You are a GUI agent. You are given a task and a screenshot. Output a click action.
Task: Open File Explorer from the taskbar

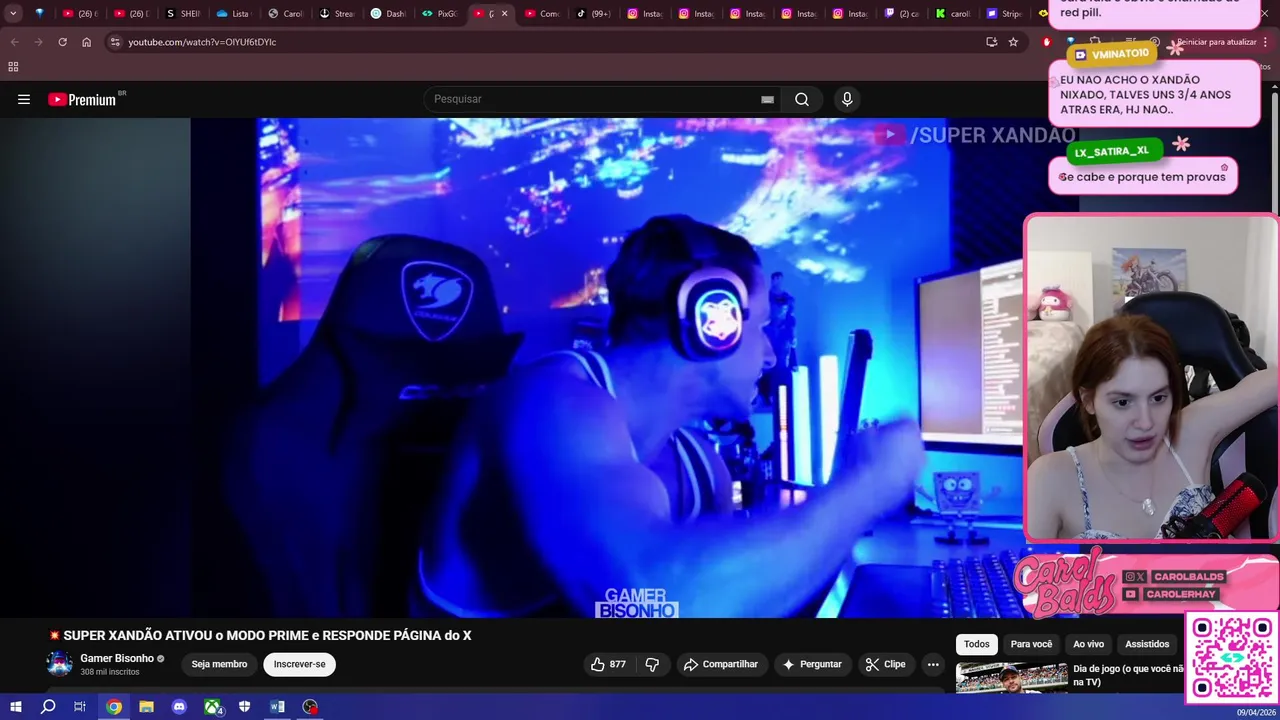click(146, 706)
